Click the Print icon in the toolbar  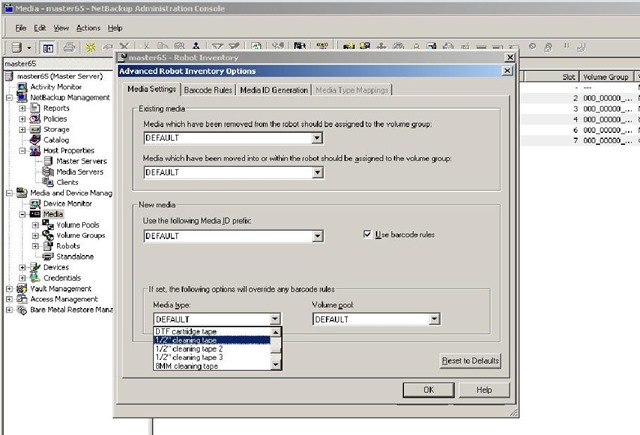(x=69, y=47)
